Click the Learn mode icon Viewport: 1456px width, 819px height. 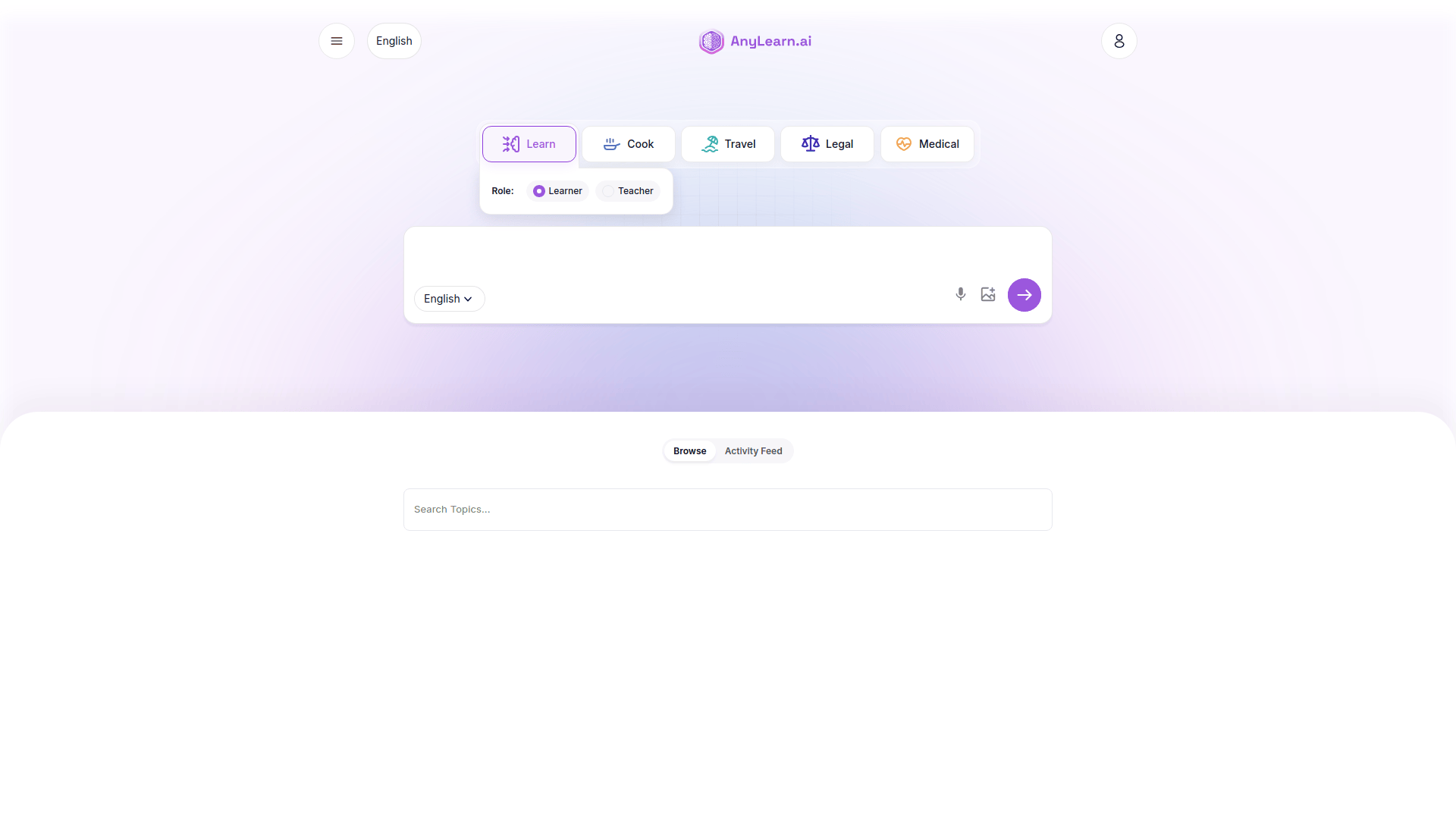pos(511,143)
